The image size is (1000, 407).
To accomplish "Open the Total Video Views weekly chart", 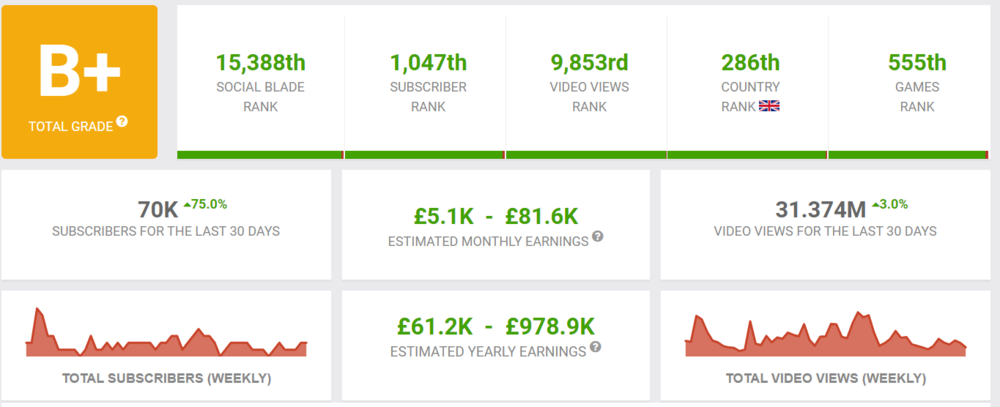I will point(825,334).
